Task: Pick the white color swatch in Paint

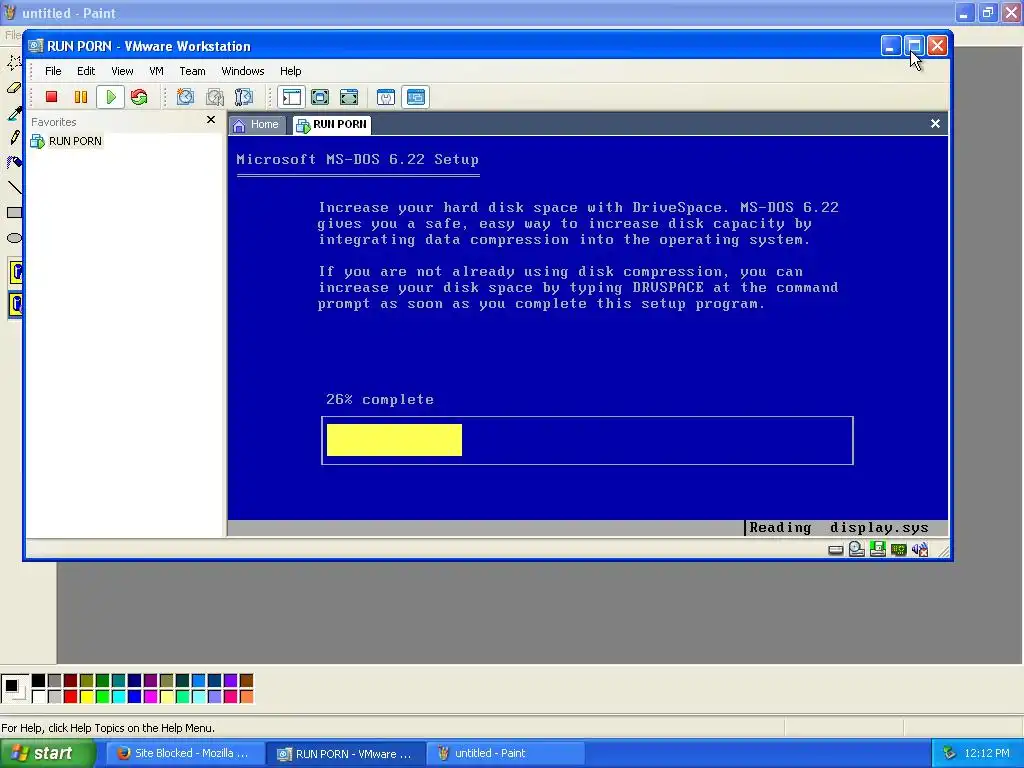Action: click(39, 697)
